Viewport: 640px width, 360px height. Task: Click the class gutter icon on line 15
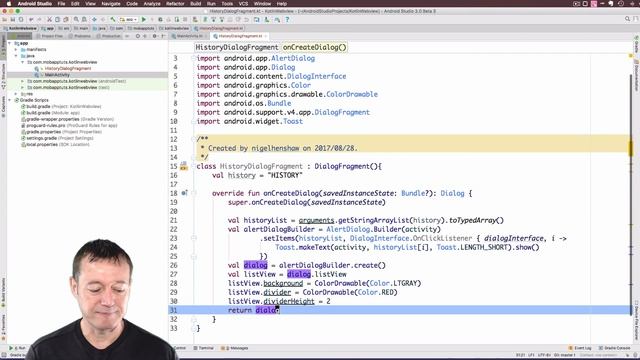pyautogui.click(x=184, y=166)
